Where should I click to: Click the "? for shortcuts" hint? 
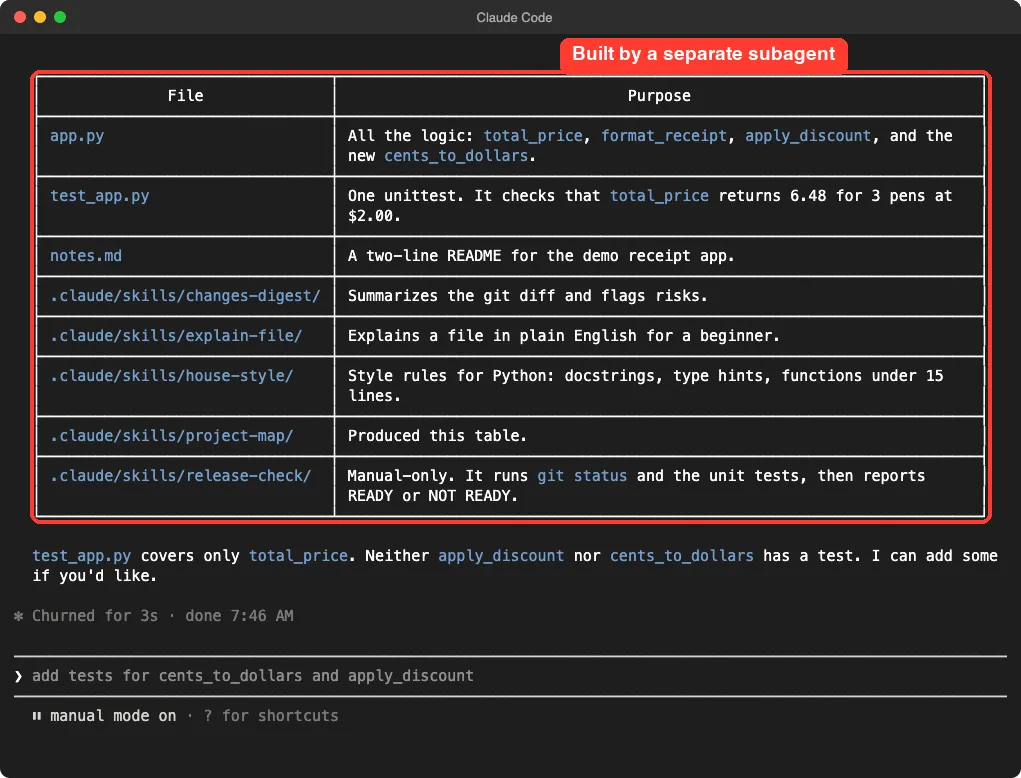[271, 715]
